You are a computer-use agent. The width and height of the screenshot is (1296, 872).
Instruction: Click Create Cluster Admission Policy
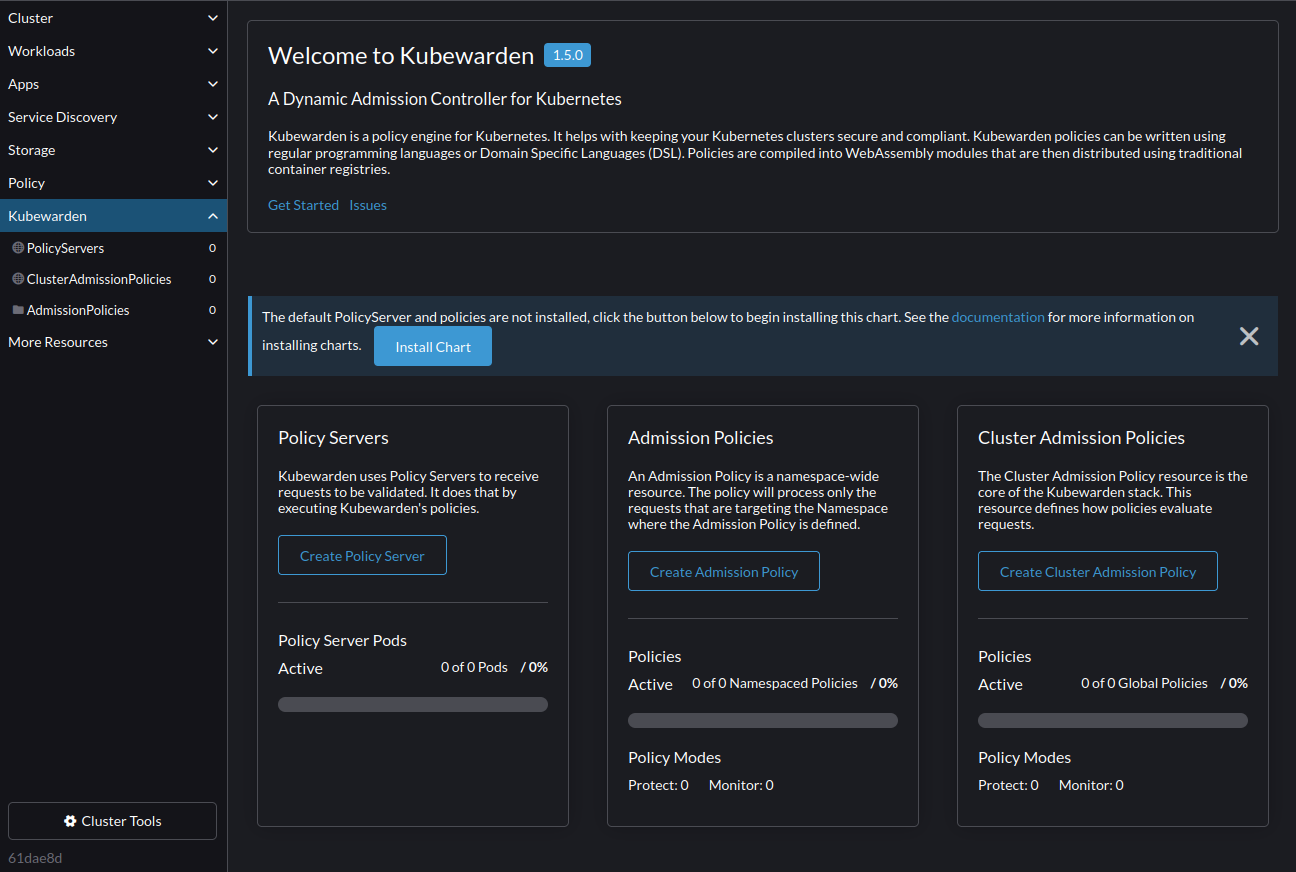pos(1097,571)
